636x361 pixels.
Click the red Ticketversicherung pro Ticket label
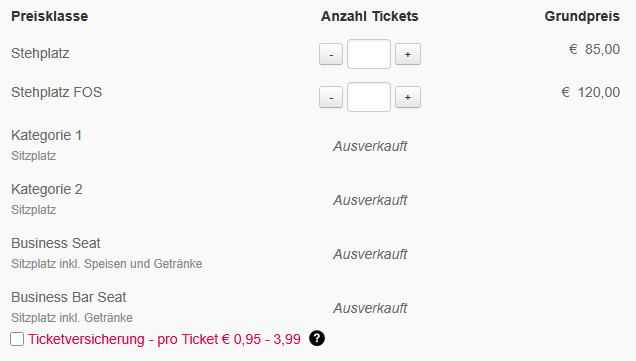[x=164, y=339]
